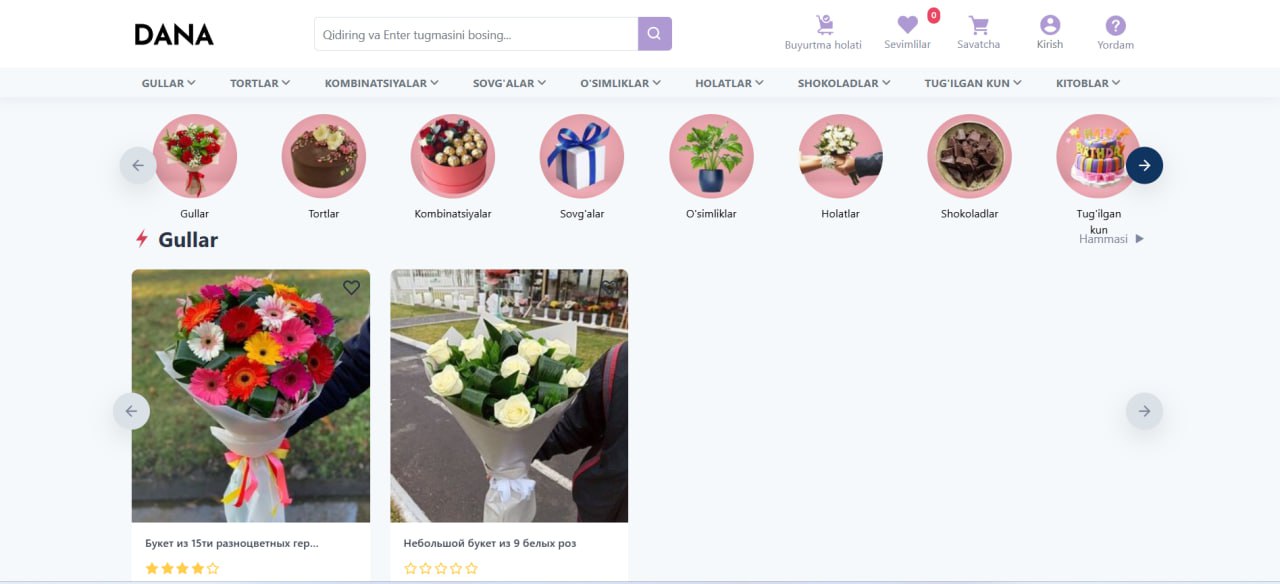Click the Hammasi view-all link
This screenshot has width=1280, height=584.
pos(1104,239)
